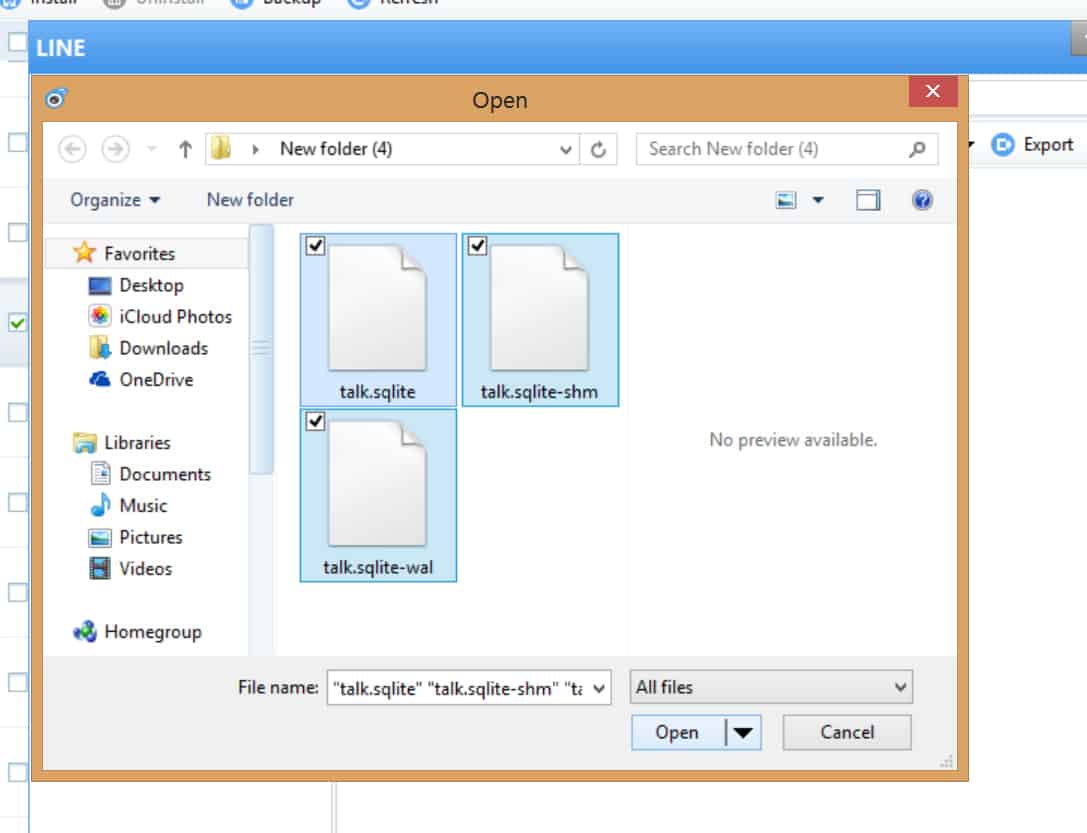Click the dialog resize grip corner
The height and width of the screenshot is (833, 1087).
[946, 761]
